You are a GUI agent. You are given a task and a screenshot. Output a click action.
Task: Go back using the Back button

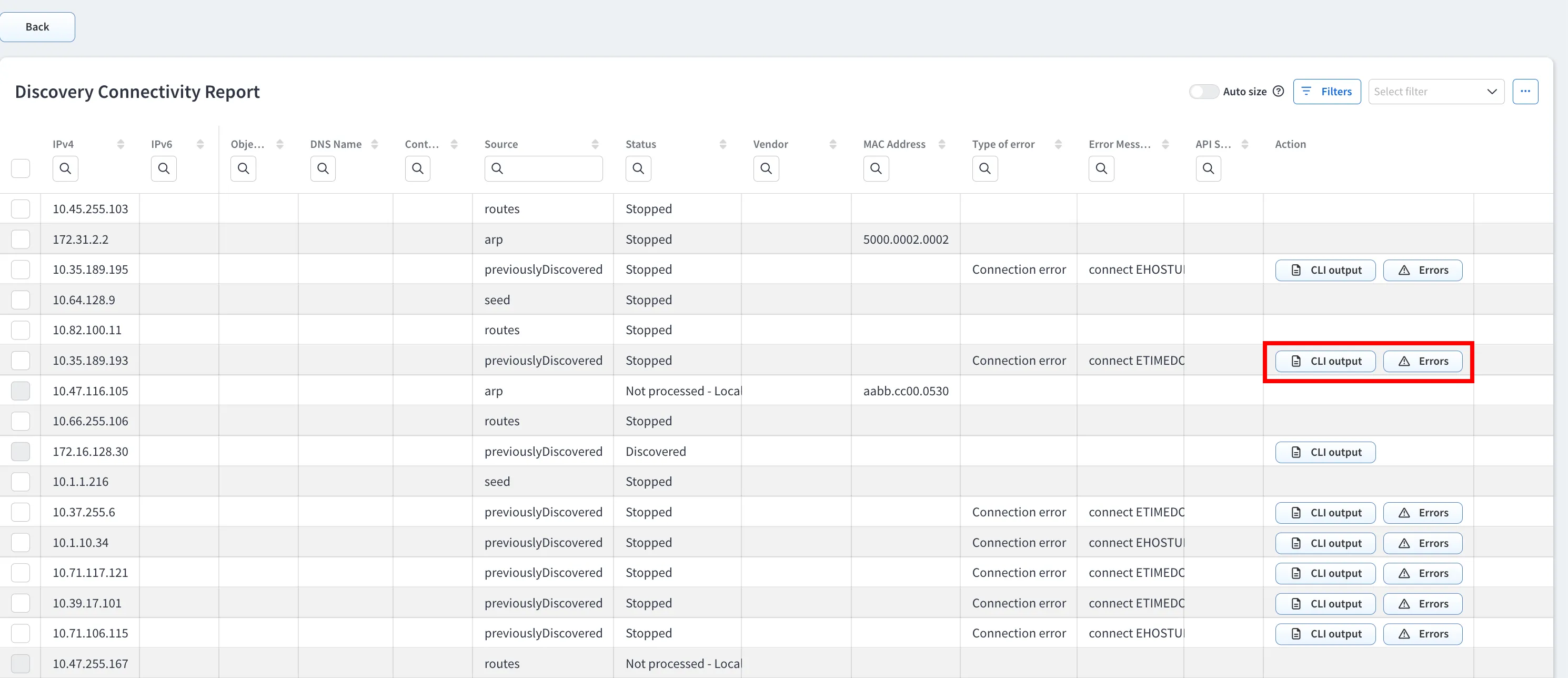click(x=37, y=27)
